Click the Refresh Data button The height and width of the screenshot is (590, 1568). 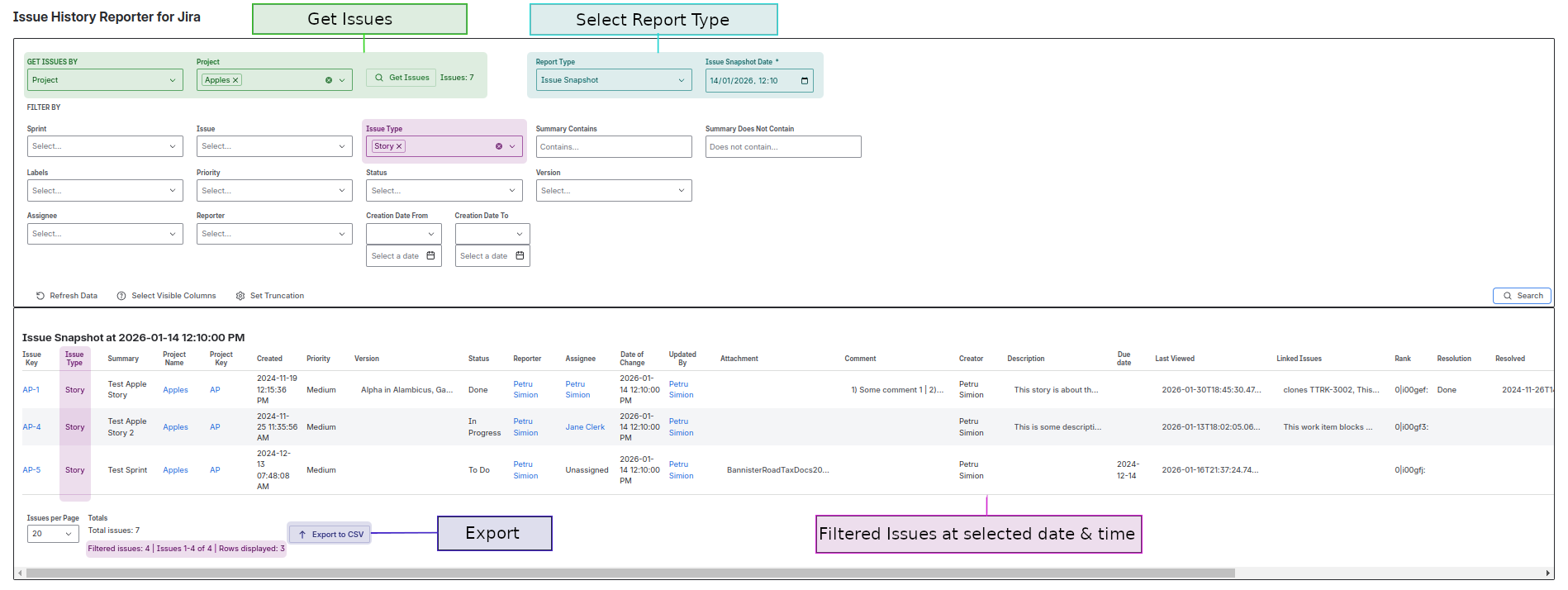[x=67, y=296]
